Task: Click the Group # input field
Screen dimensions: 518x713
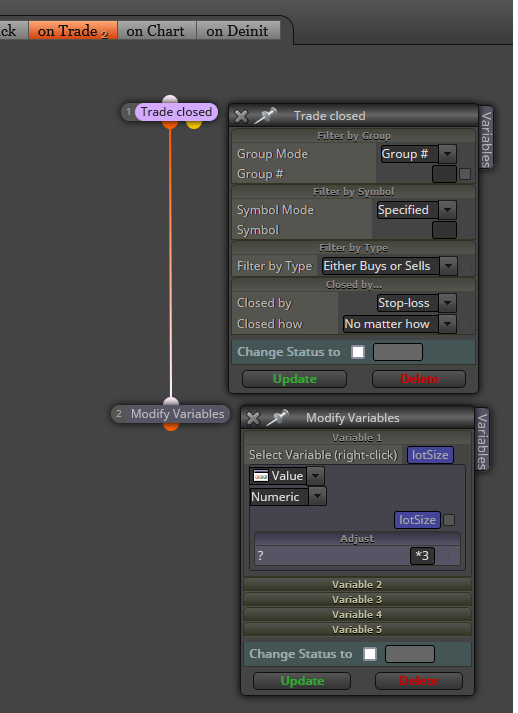Action: (x=444, y=174)
